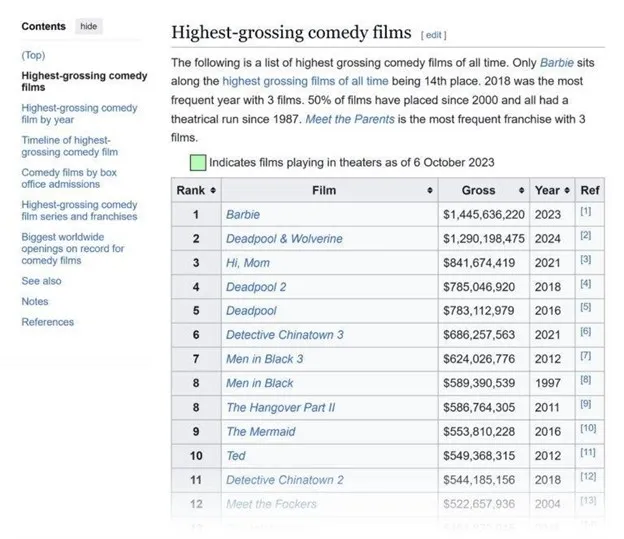Go to Highest-grossing comedy film by year

pyautogui.click(x=79, y=114)
